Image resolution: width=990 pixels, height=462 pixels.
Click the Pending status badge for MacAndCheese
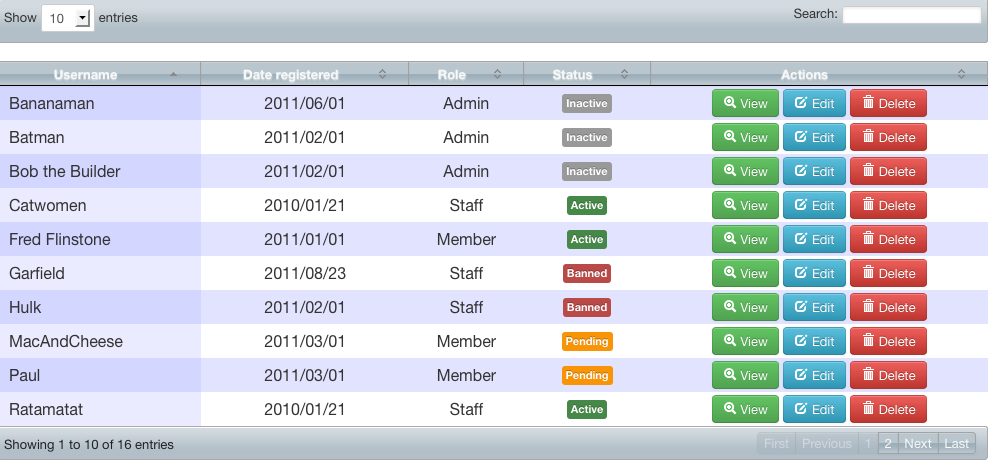pos(587,342)
